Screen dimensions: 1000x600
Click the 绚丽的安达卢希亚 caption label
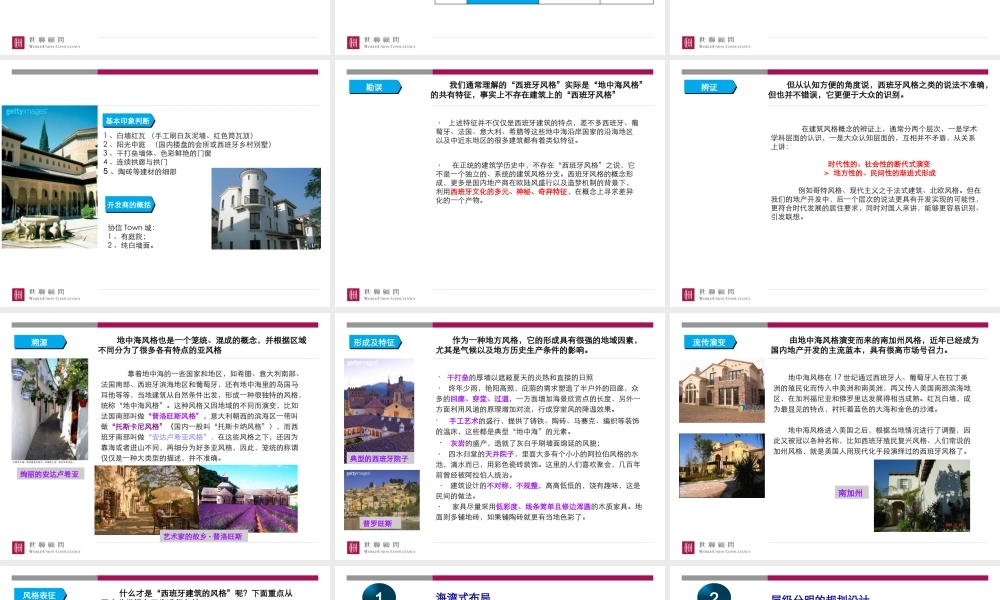point(50,474)
